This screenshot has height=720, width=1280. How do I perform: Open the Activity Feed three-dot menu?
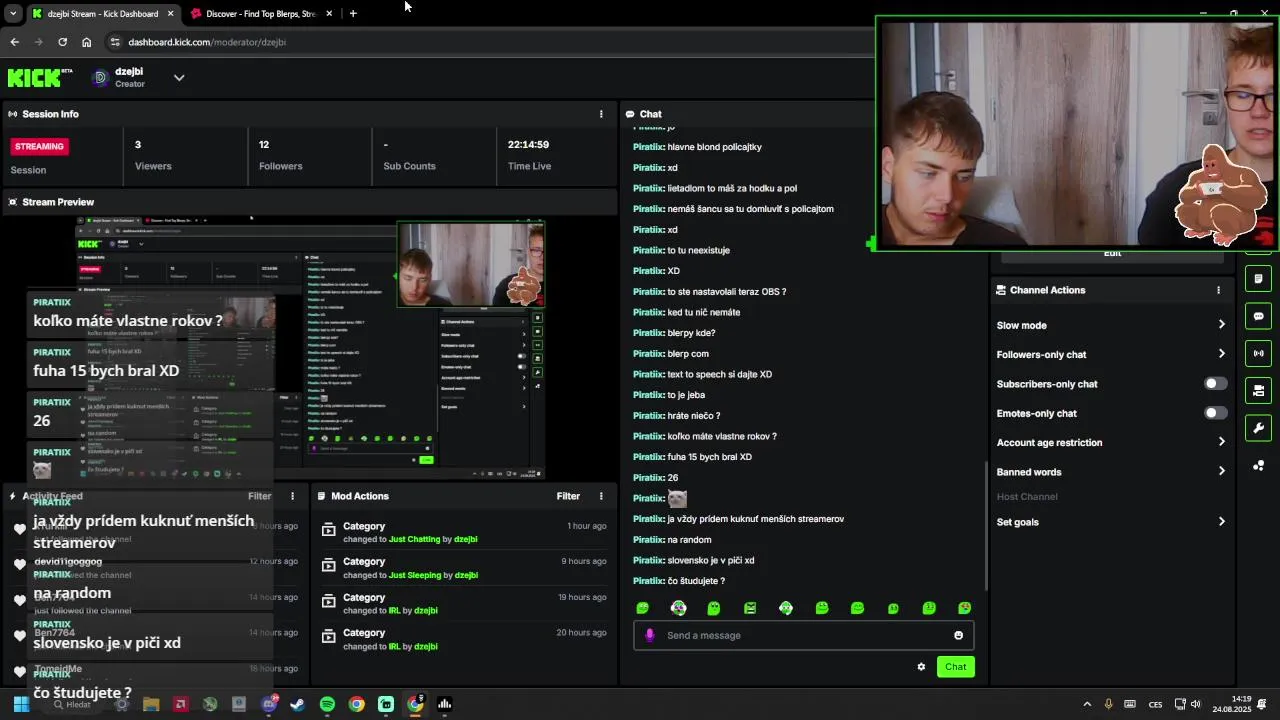(x=293, y=496)
